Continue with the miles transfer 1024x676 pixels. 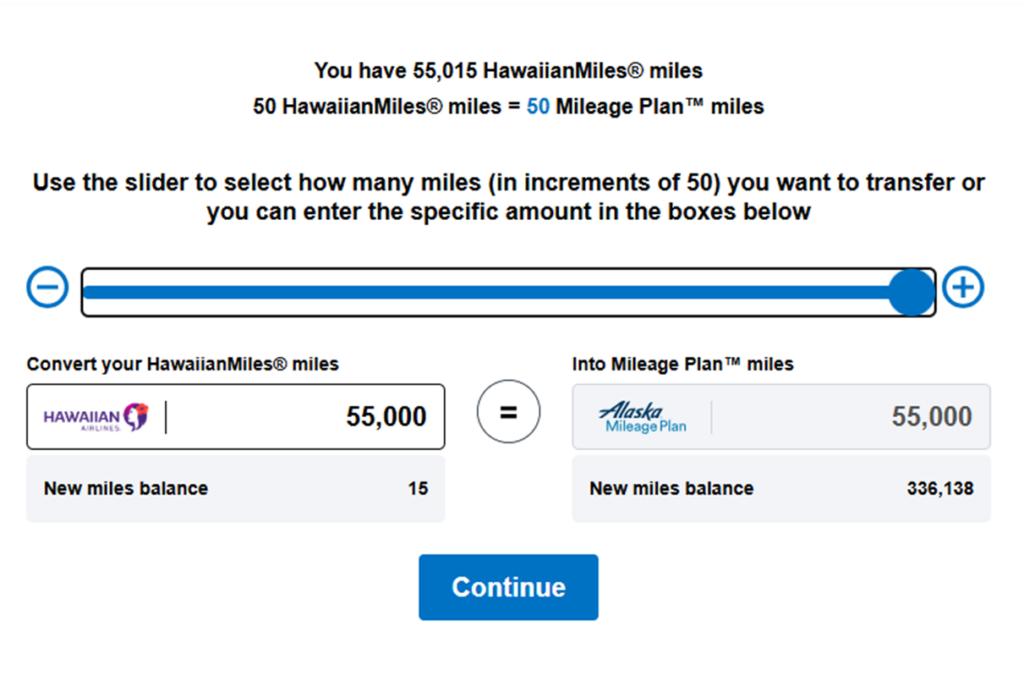click(x=508, y=587)
